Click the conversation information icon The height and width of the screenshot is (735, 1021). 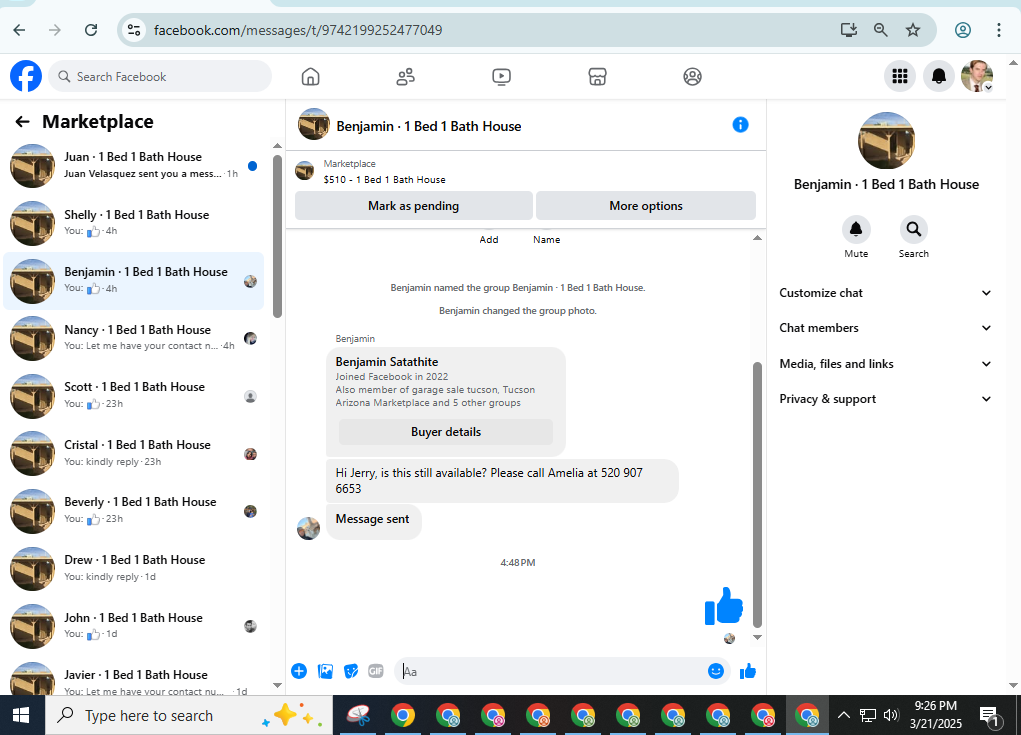click(x=740, y=124)
